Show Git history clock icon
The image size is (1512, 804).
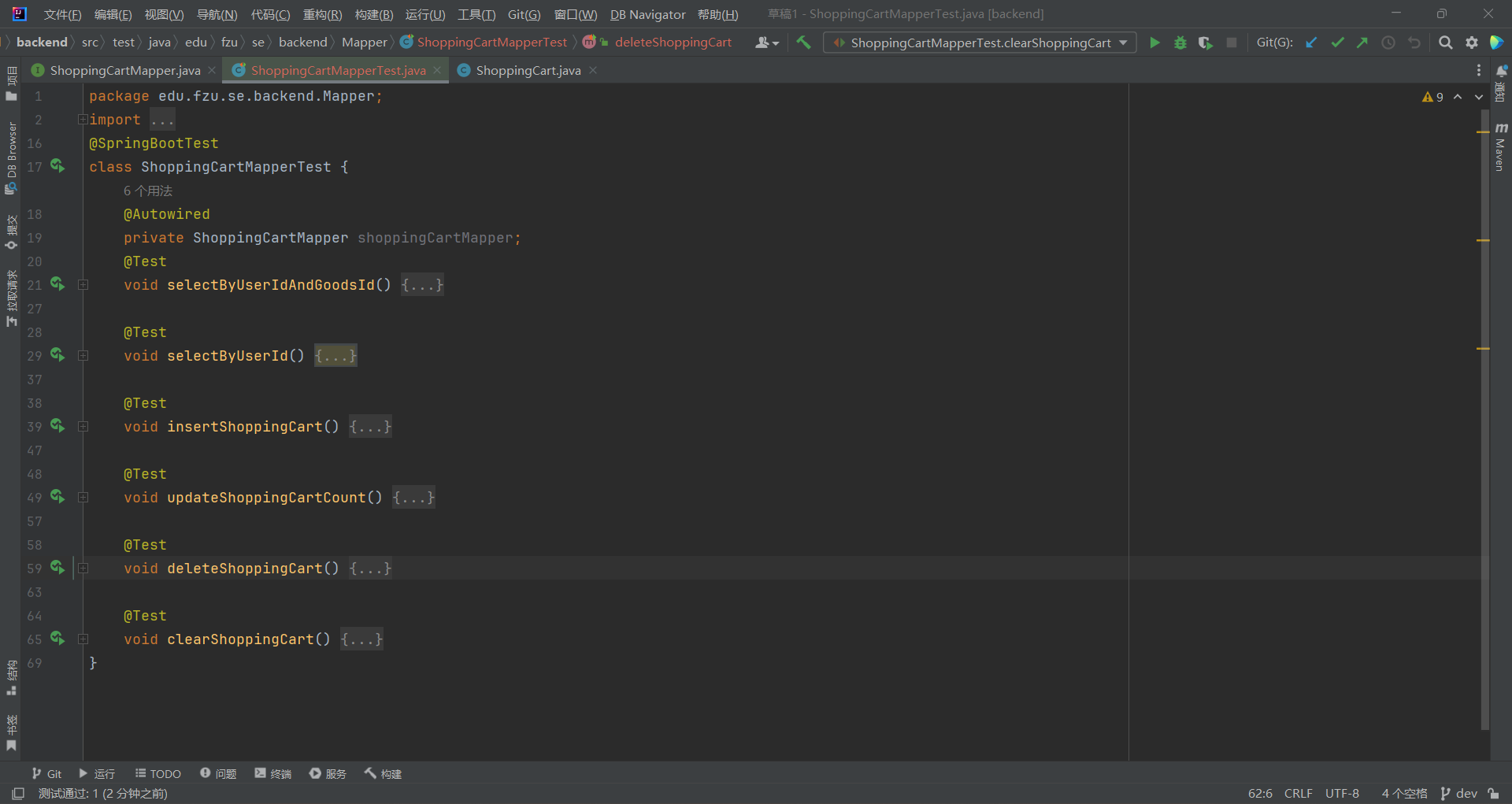coord(1388,43)
